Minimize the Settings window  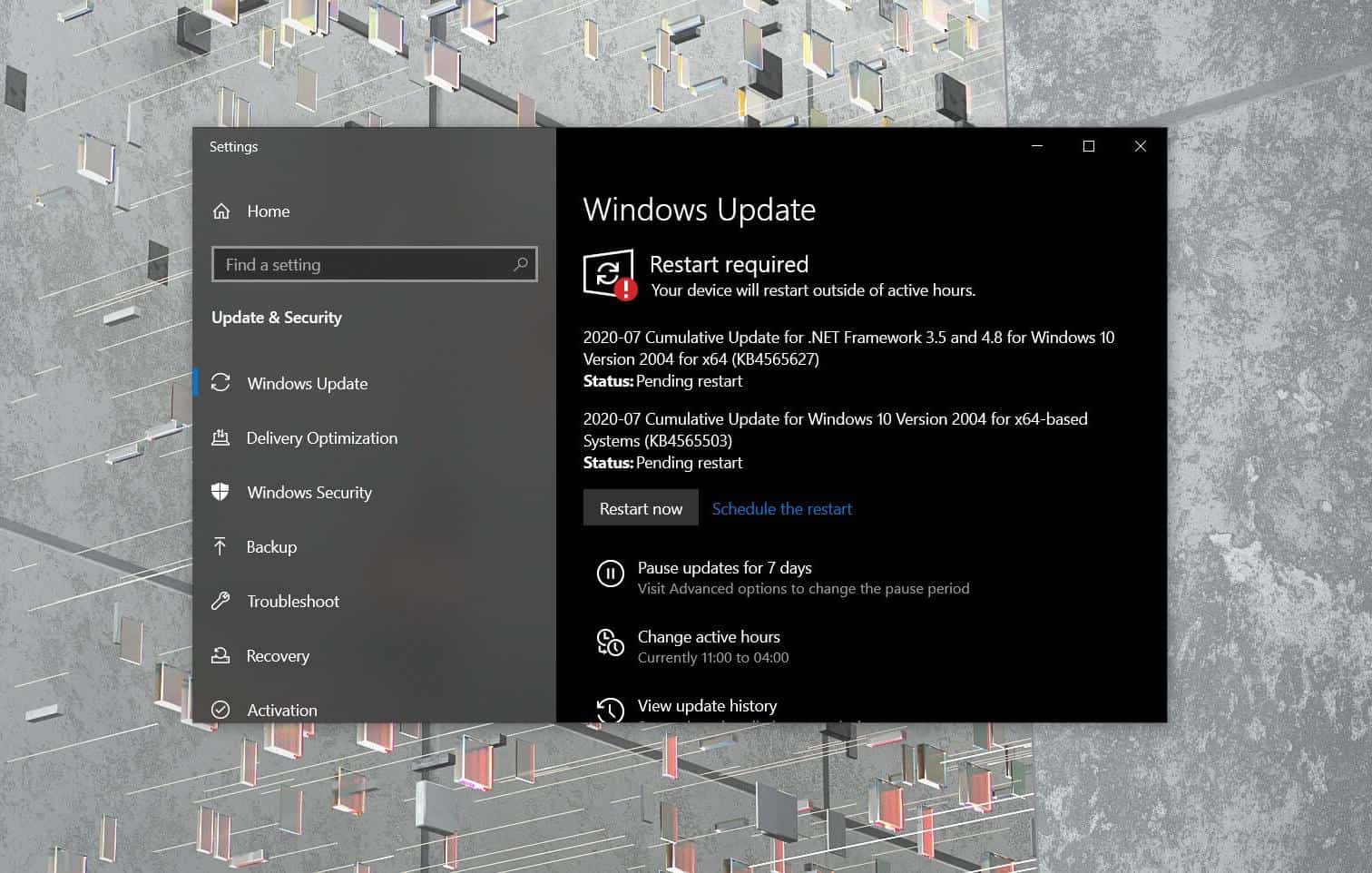[x=1037, y=146]
